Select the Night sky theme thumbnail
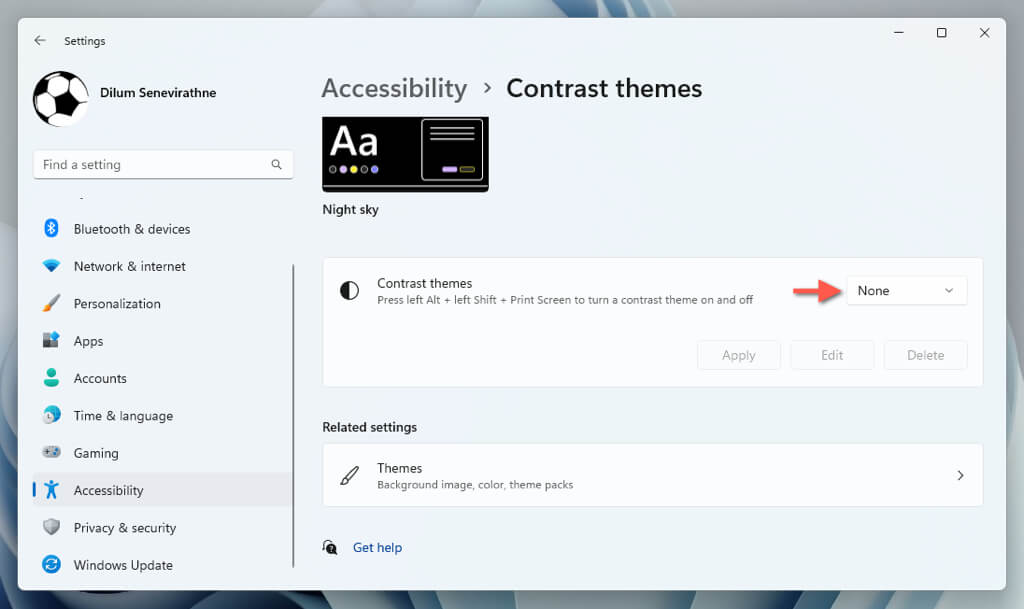 pyautogui.click(x=405, y=154)
